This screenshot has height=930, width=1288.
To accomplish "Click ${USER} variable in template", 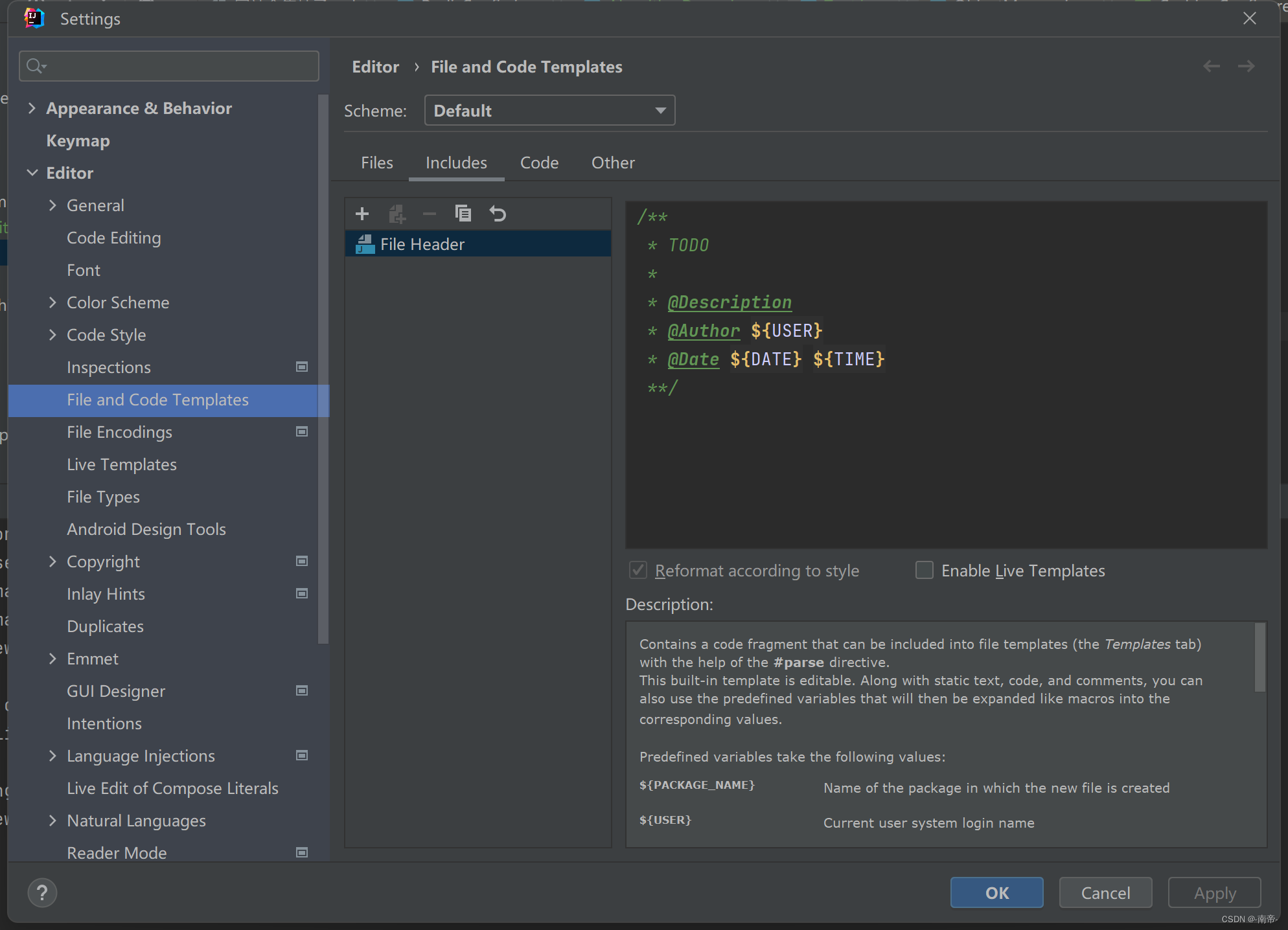I will tap(787, 330).
